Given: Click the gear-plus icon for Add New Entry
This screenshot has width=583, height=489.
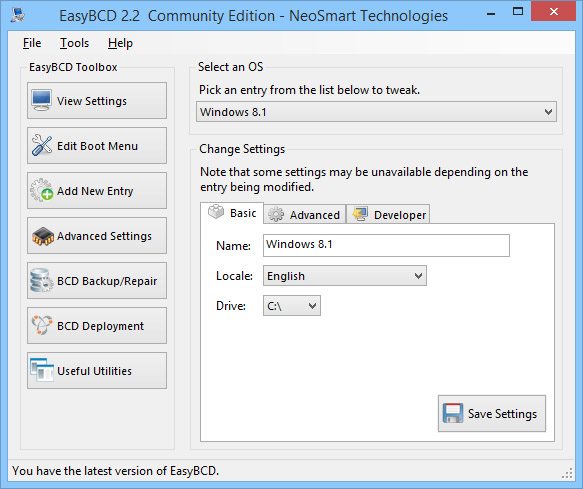Looking at the screenshot, I should (41, 190).
